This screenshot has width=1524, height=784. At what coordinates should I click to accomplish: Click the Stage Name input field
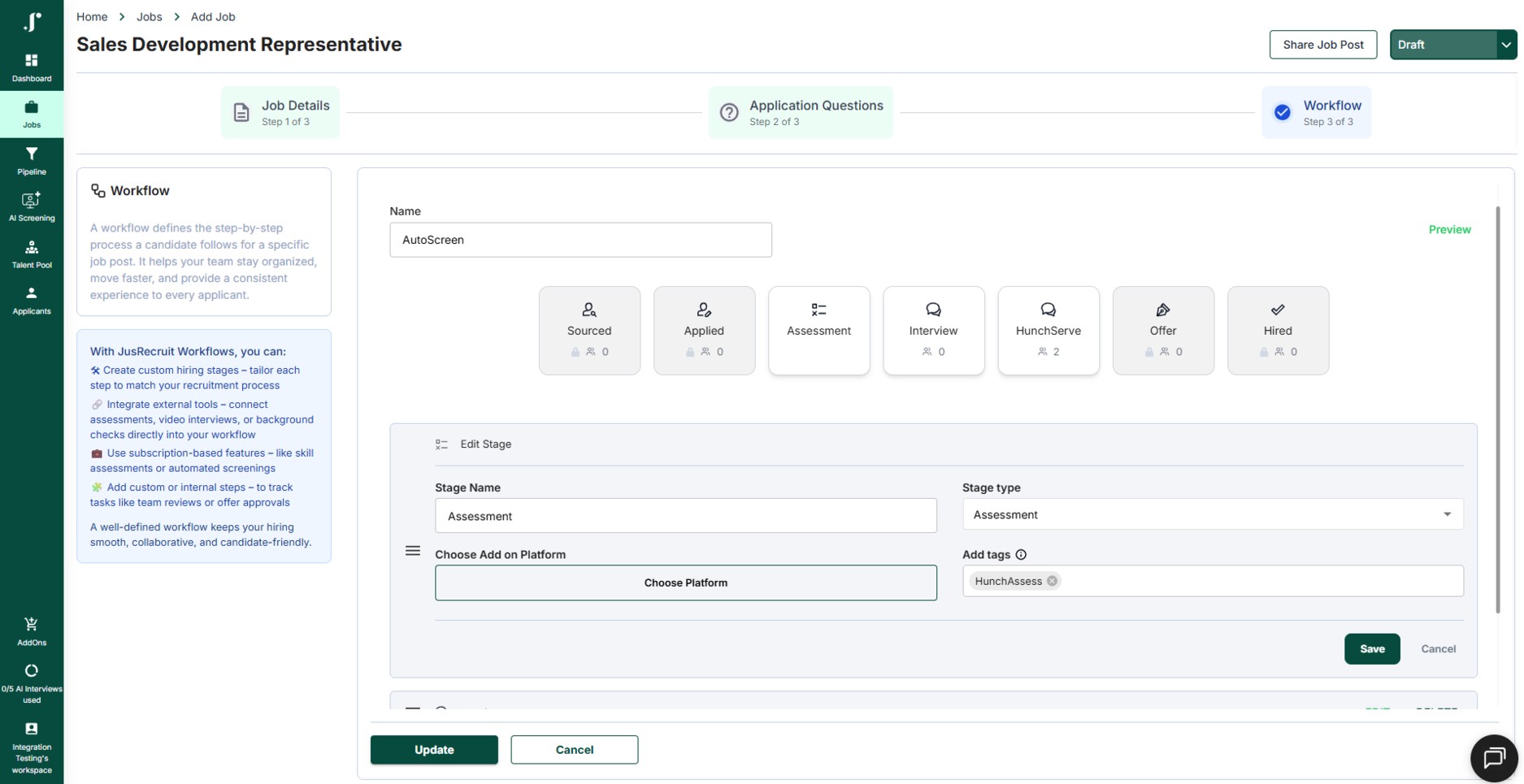coord(686,516)
